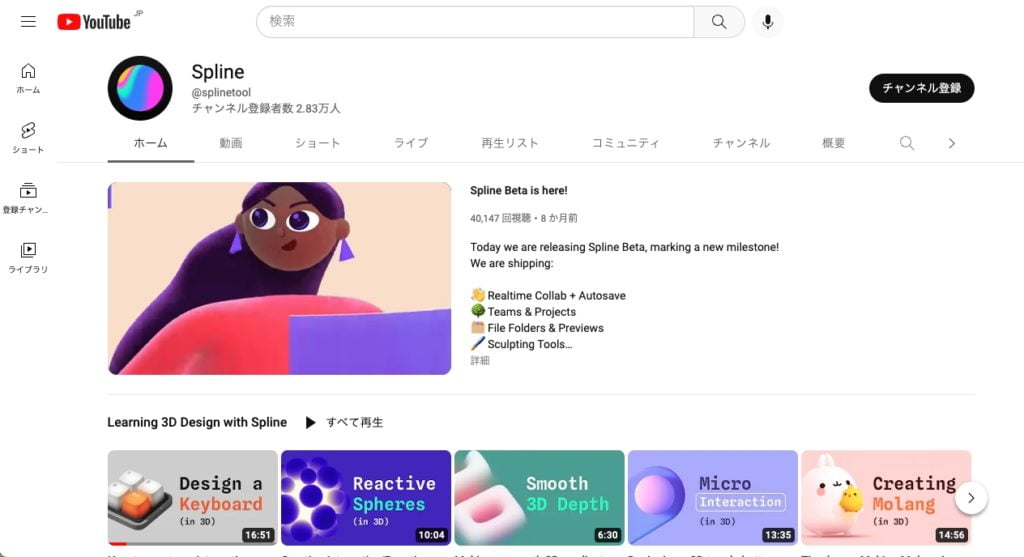This screenshot has height=557, width=1024.
Task: Search within the Spline channel
Action: click(907, 143)
